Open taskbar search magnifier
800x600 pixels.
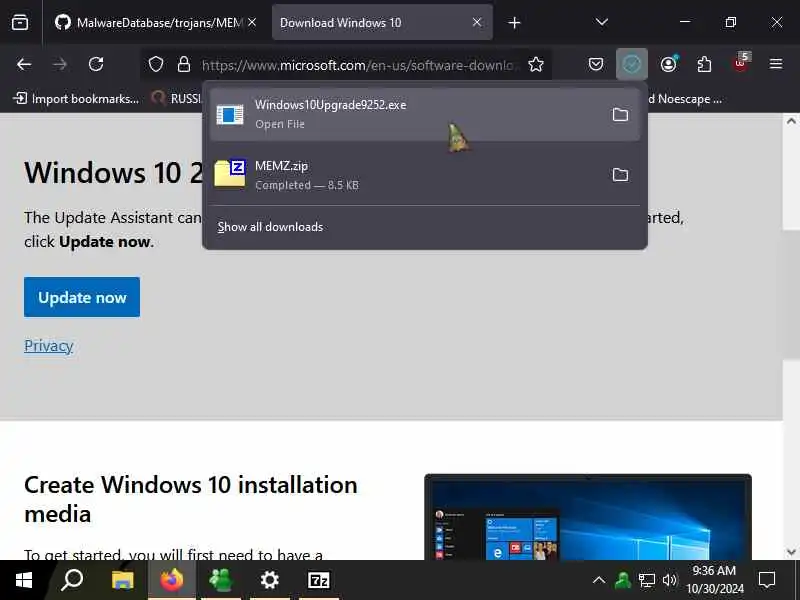[x=72, y=580]
